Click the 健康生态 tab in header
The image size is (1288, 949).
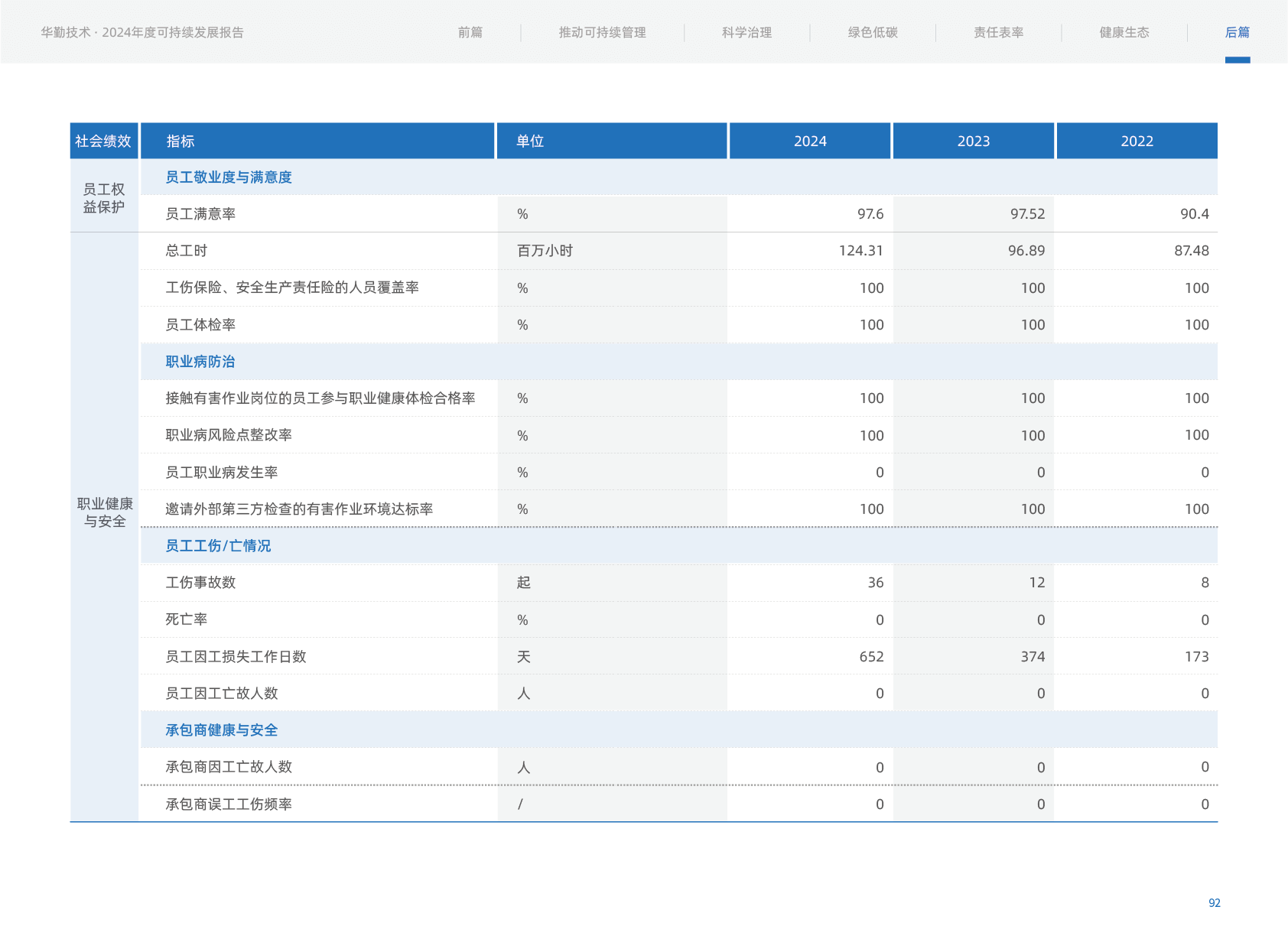click(x=1124, y=32)
